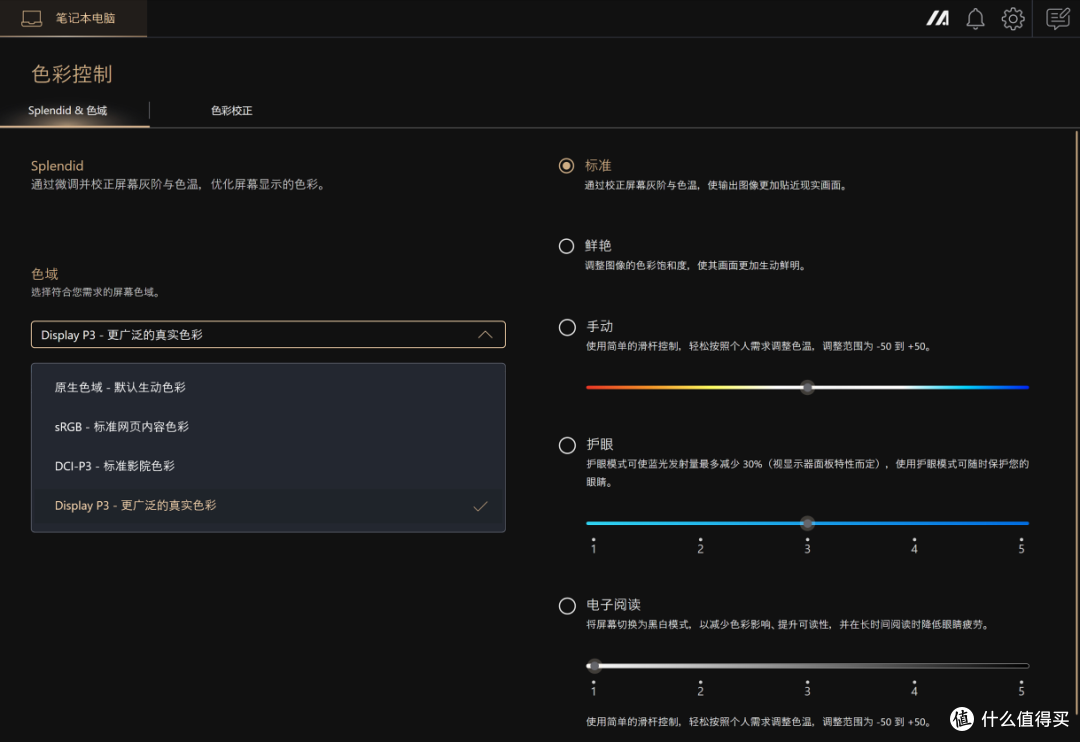Open the notification bell

[975, 19]
